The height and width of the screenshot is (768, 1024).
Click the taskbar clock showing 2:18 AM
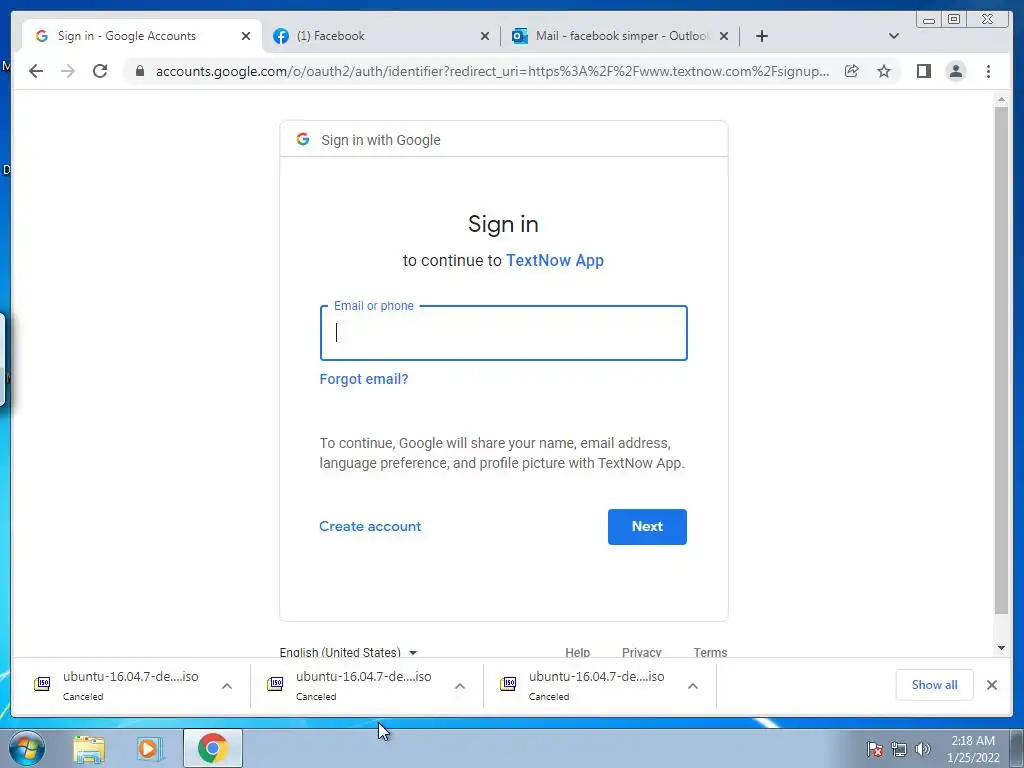pos(973,749)
